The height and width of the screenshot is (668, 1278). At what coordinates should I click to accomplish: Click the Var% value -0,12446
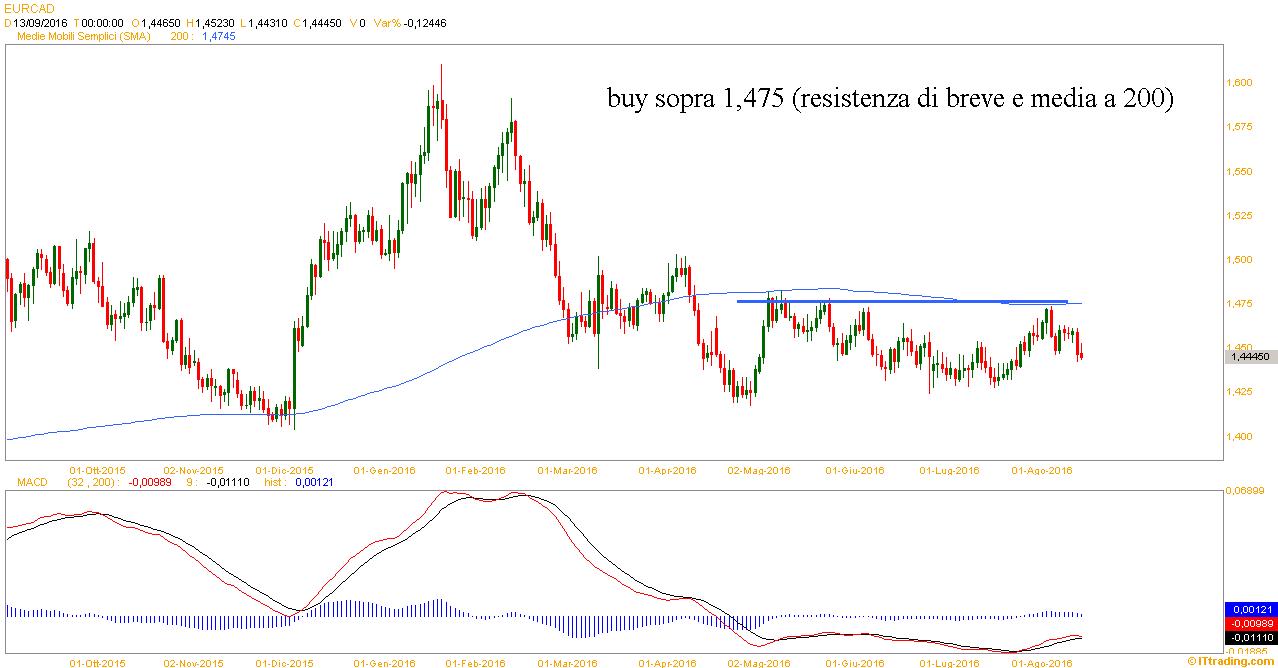(424, 22)
